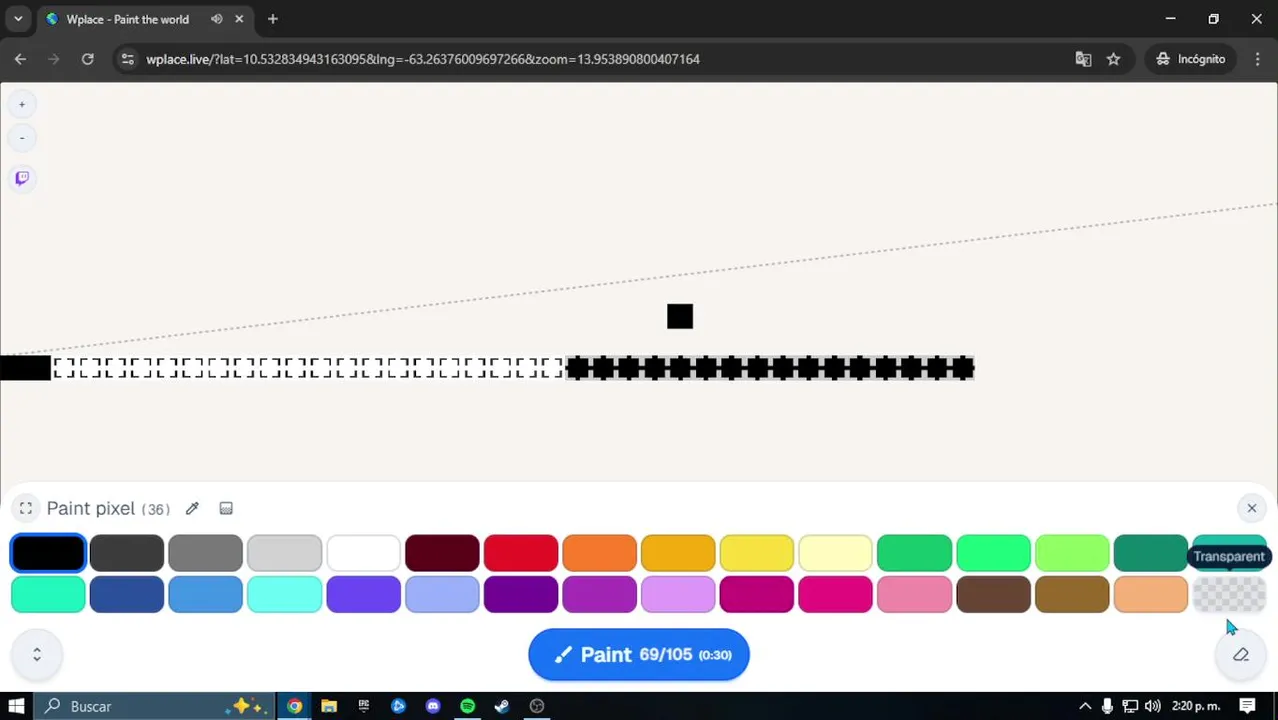
Task: Pick the orange color swatch
Action: tap(599, 553)
